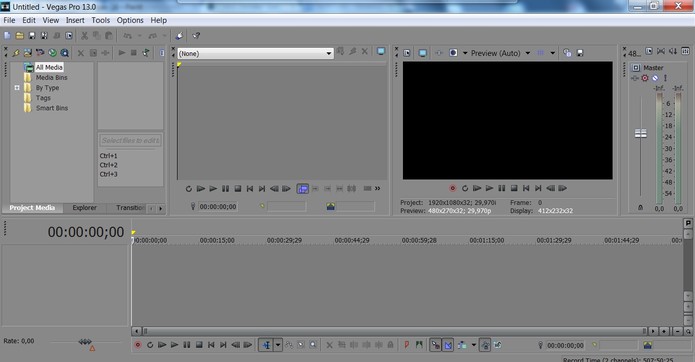Toggle the Master fader lock icon
Screen dimensions: 695x362
click(640, 207)
